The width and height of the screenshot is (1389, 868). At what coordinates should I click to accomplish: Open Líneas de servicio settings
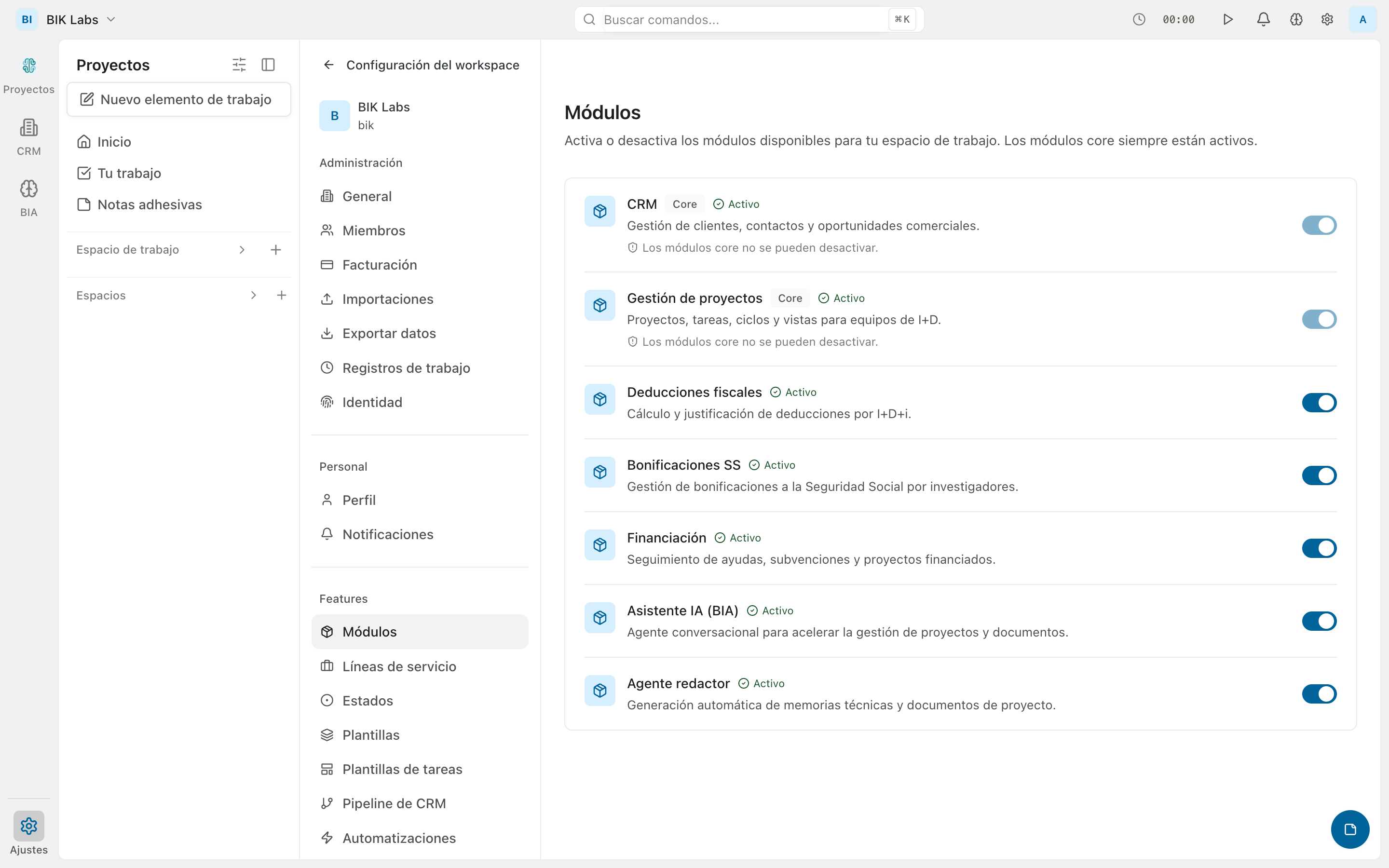pos(420,666)
